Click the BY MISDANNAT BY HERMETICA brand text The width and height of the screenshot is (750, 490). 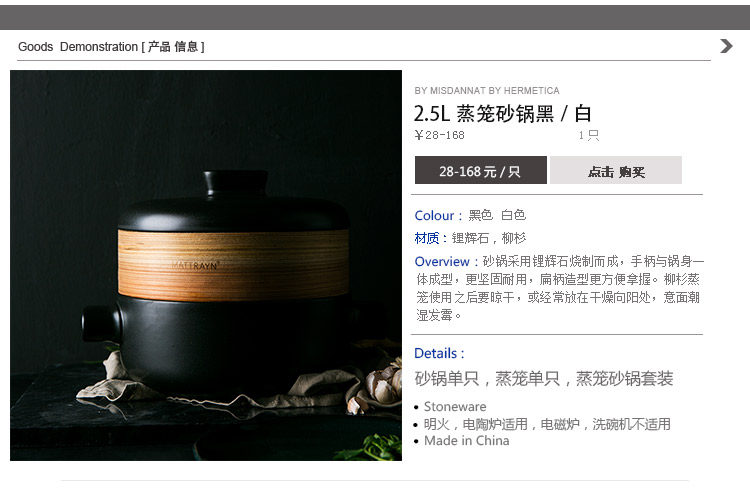pyautogui.click(x=487, y=90)
